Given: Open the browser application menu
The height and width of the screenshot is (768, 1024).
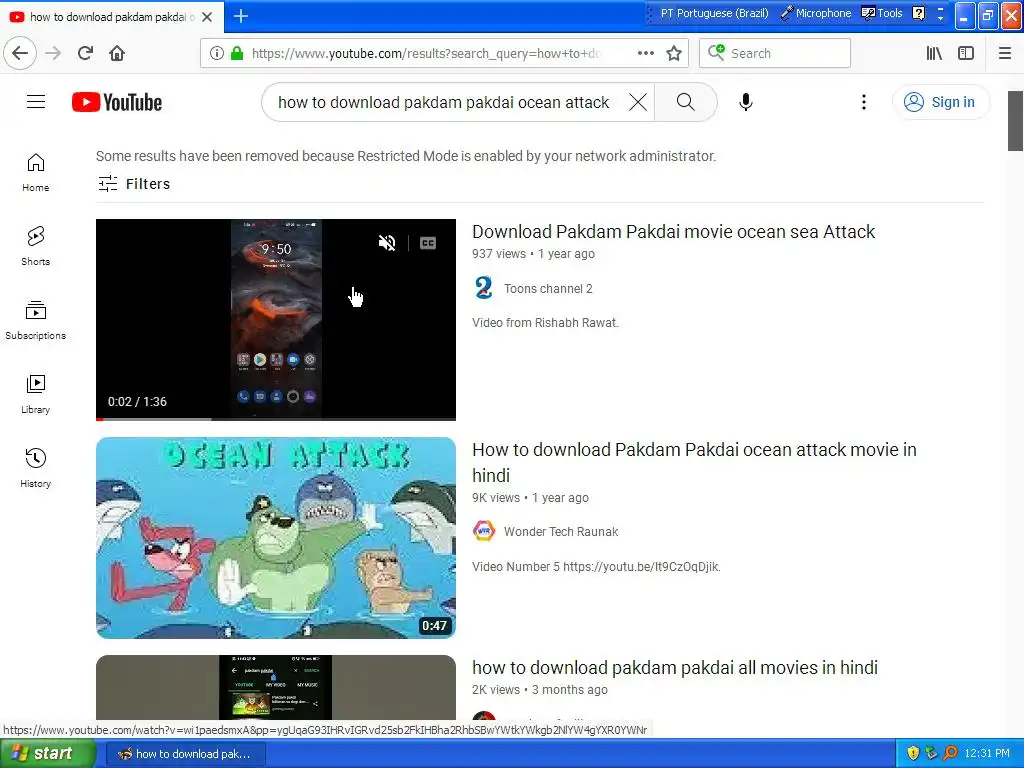Looking at the screenshot, I should [1005, 53].
